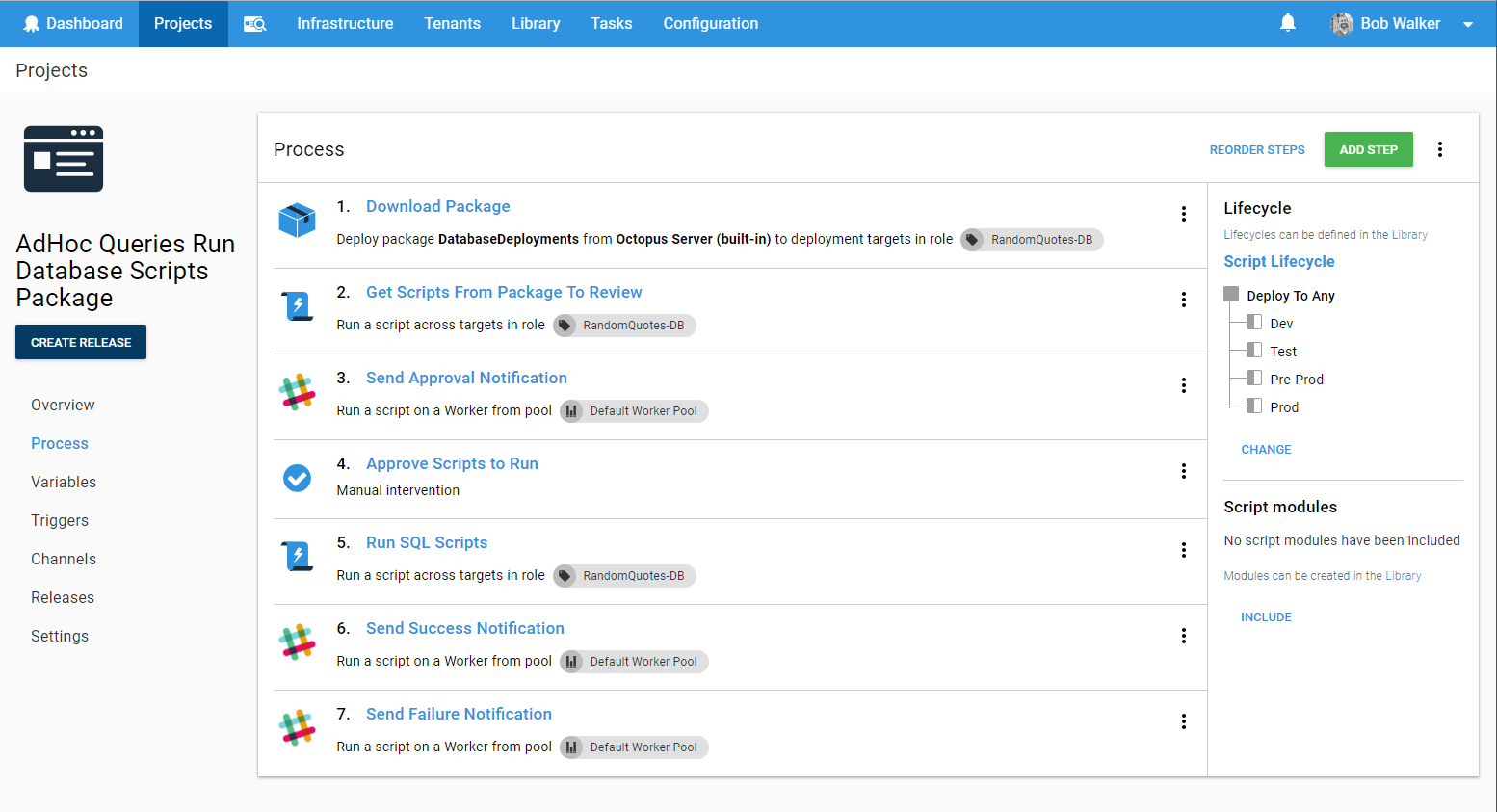Click the Create Release button
Viewport: 1497px width, 812px height.
pyautogui.click(x=81, y=342)
